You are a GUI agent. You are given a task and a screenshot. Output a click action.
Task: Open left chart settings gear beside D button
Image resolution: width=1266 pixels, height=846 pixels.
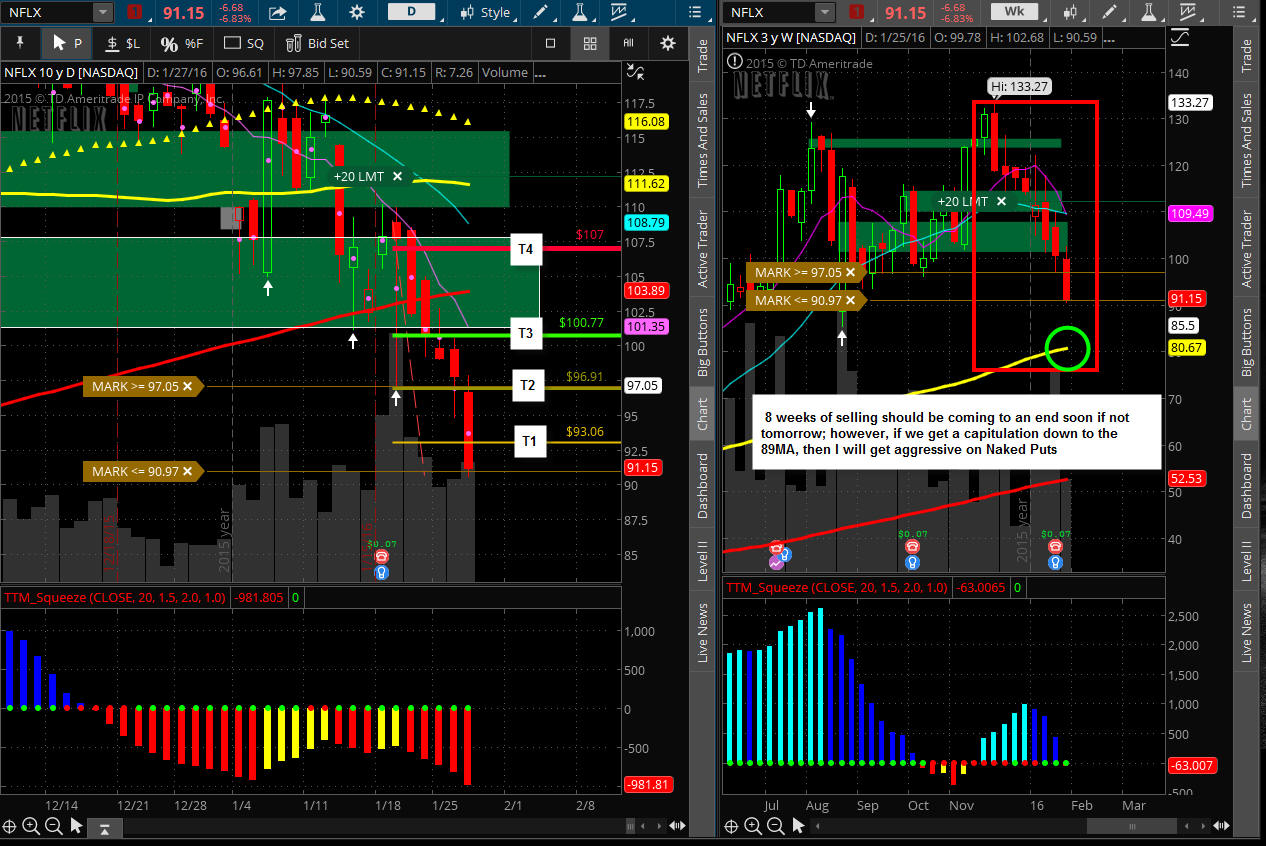357,13
